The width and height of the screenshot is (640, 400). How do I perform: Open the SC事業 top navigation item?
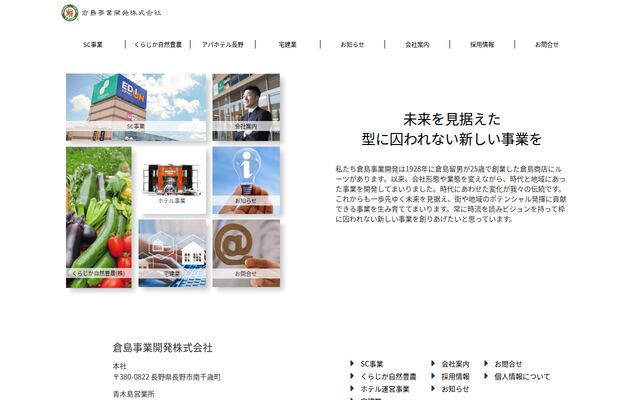tap(93, 44)
